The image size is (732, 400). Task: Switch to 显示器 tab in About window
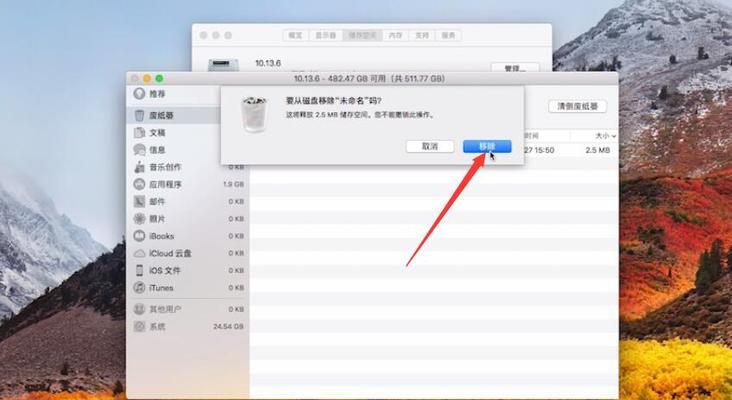tap(325, 35)
